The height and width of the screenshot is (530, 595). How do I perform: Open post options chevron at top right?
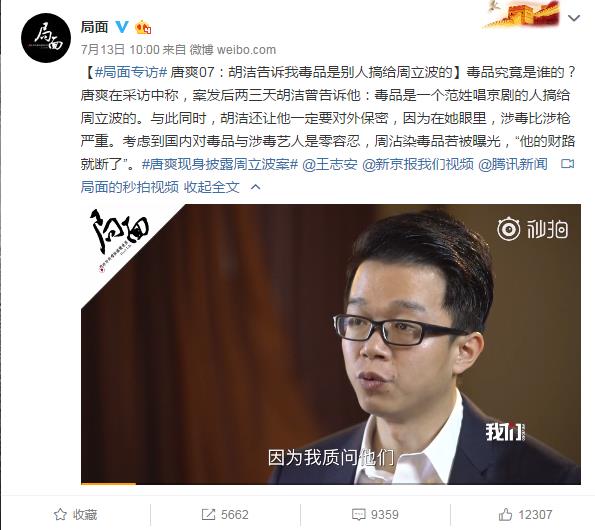click(x=574, y=18)
